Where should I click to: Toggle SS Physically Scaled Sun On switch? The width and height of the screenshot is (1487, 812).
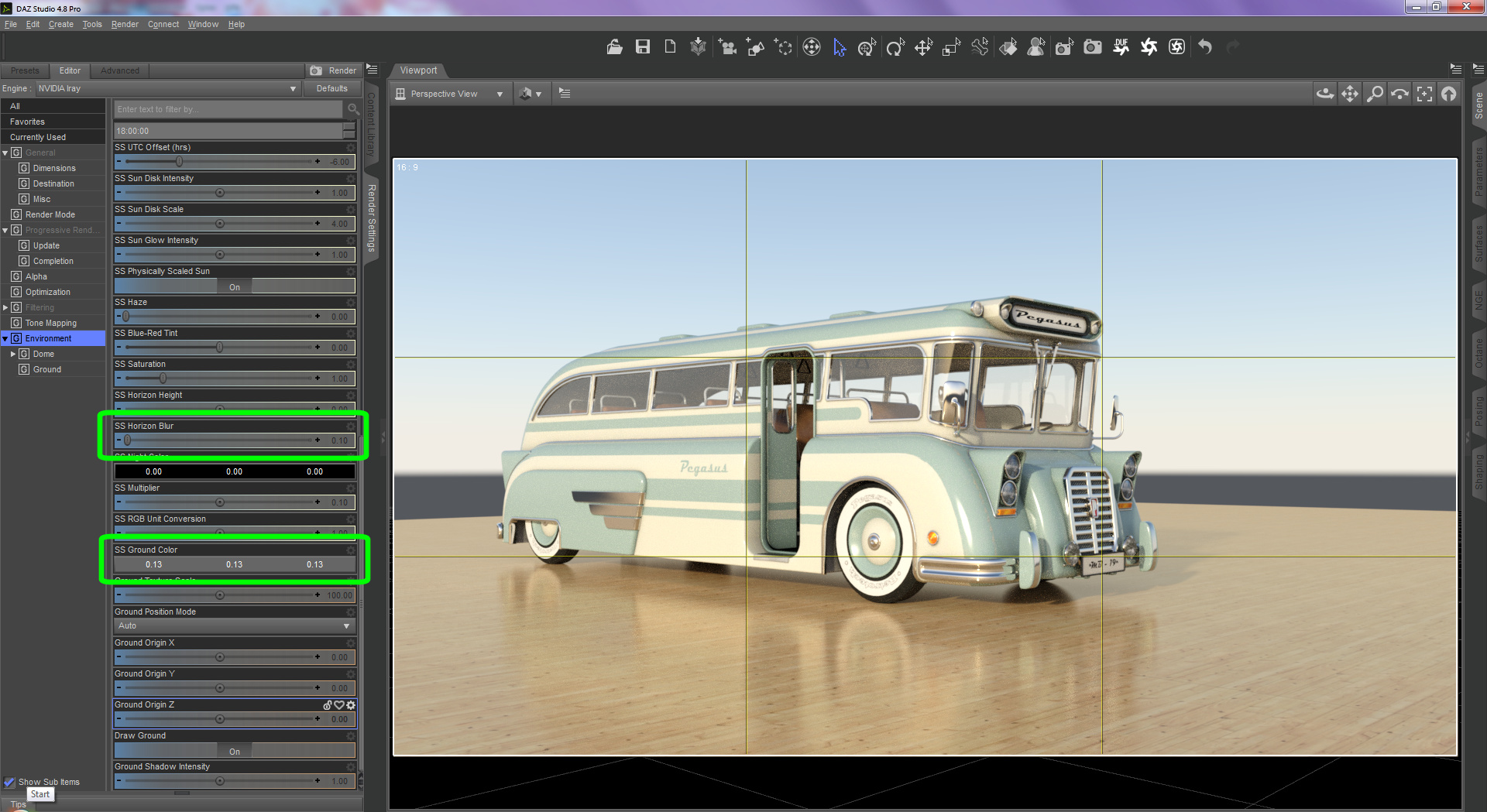coord(235,286)
